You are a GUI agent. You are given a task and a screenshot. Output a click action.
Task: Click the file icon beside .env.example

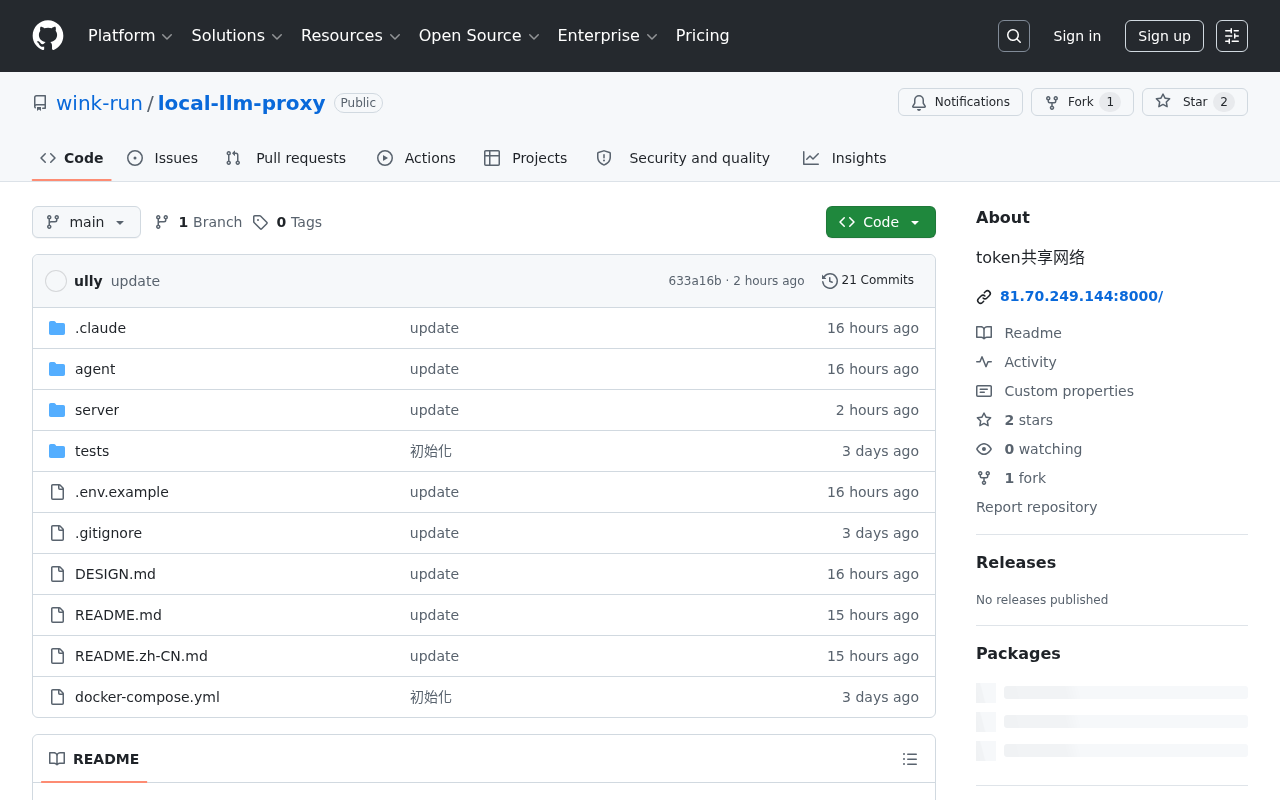click(x=57, y=492)
